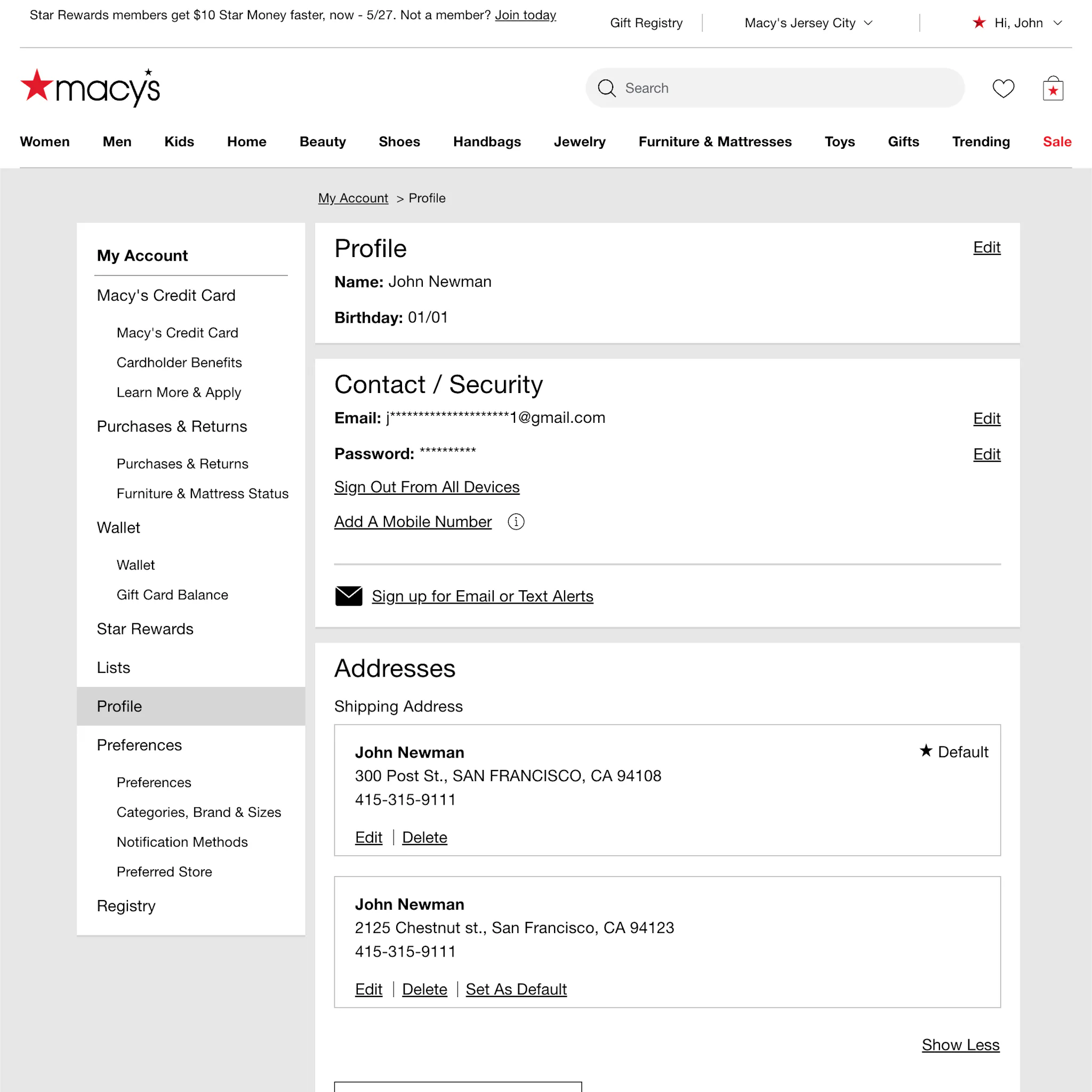Open Gift Card Balance in sidebar
Screen dimensions: 1092x1092
[x=172, y=595]
